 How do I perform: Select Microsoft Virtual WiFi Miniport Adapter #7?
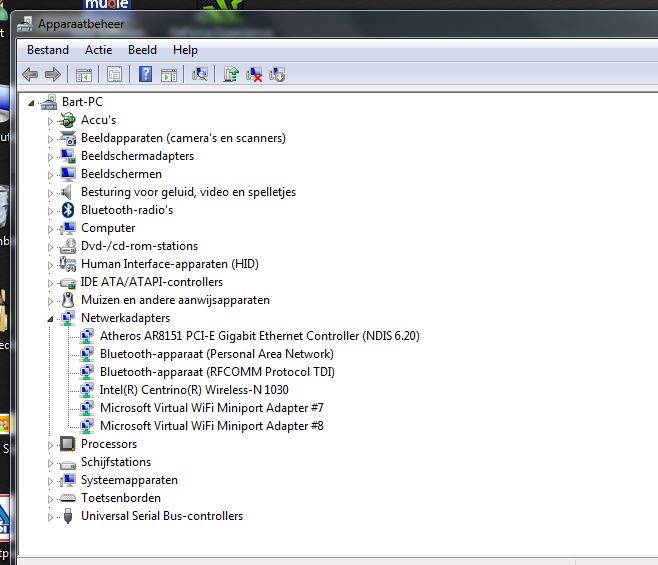(x=212, y=408)
